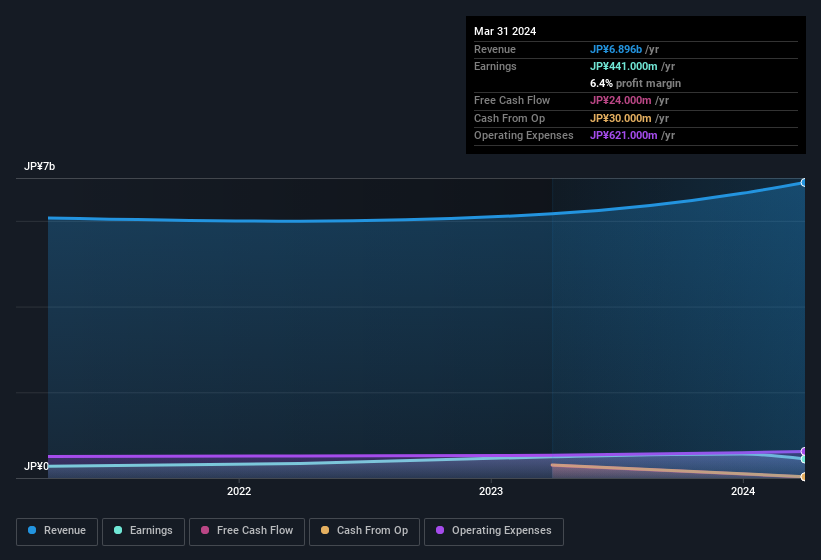Click the 6.4% profit margin text
The image size is (821, 560).
[635, 83]
